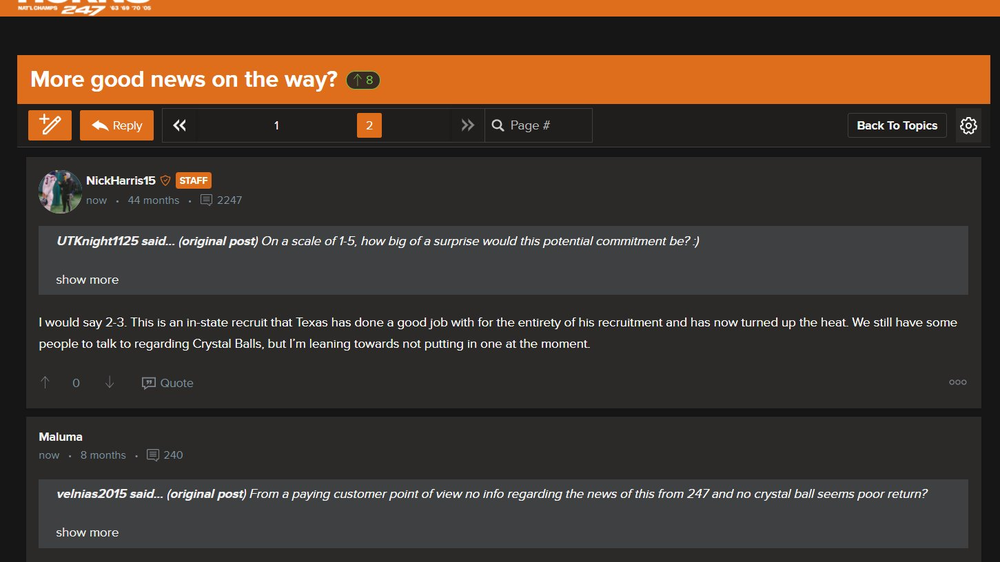Open Maluma's user profile link
This screenshot has width=1000, height=562.
pyautogui.click(x=61, y=437)
